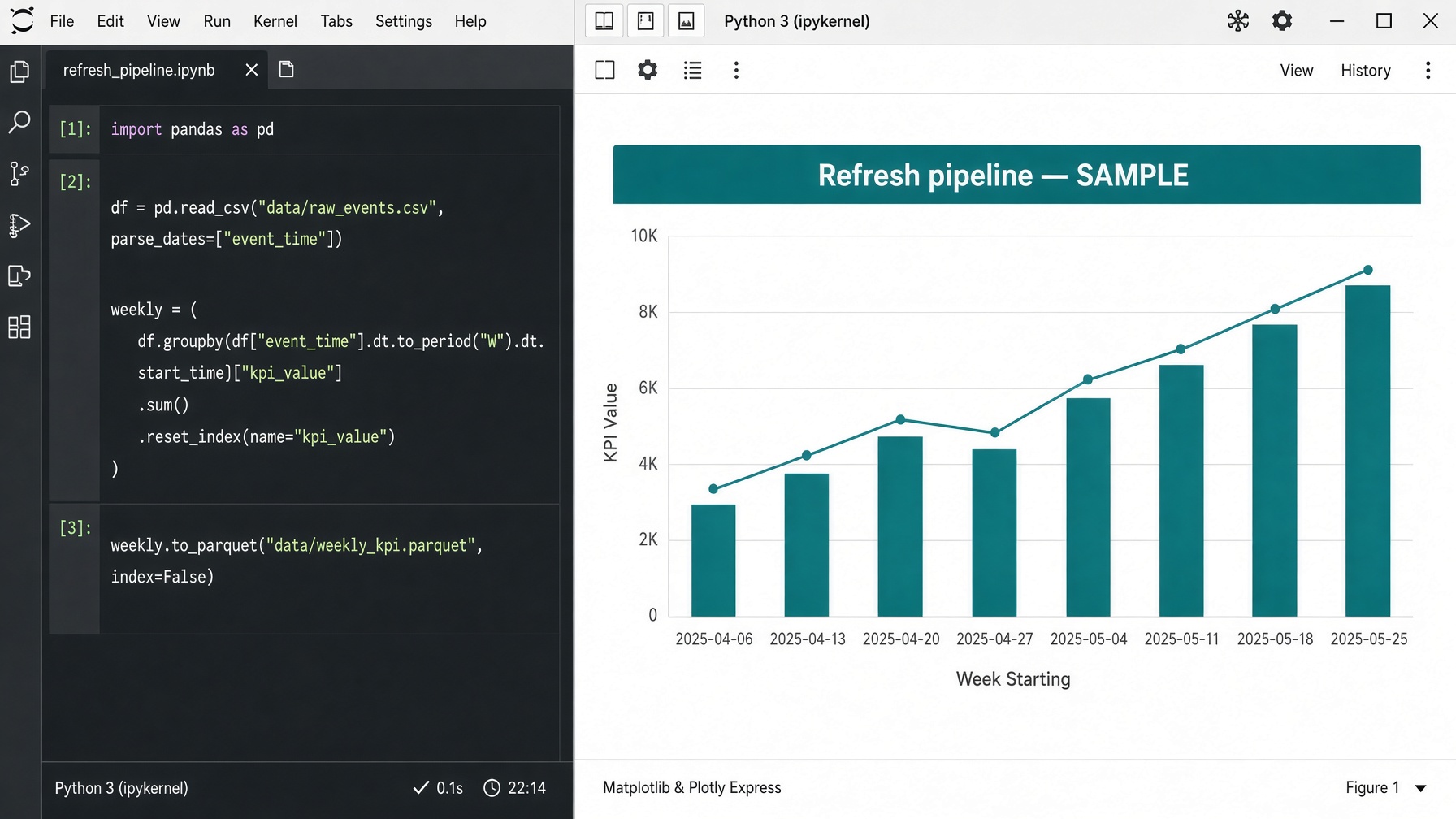
Task: Click the import pandas code line
Action: click(x=193, y=129)
